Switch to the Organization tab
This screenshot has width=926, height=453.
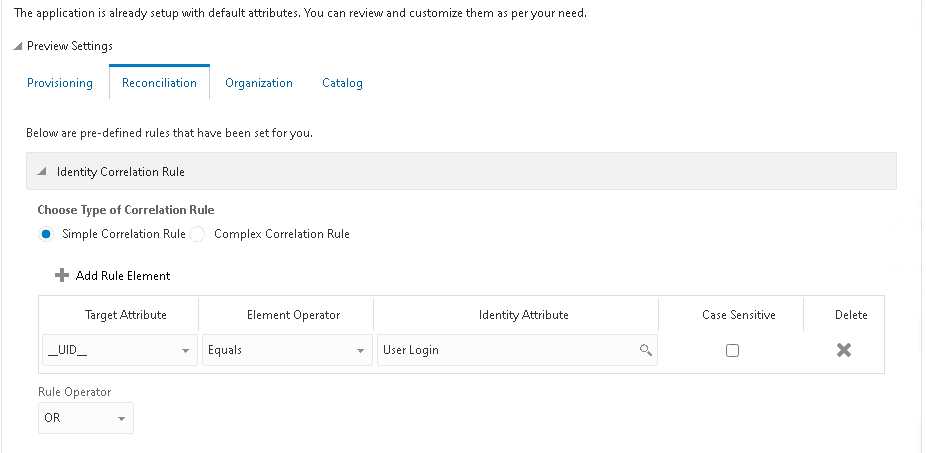pos(259,83)
